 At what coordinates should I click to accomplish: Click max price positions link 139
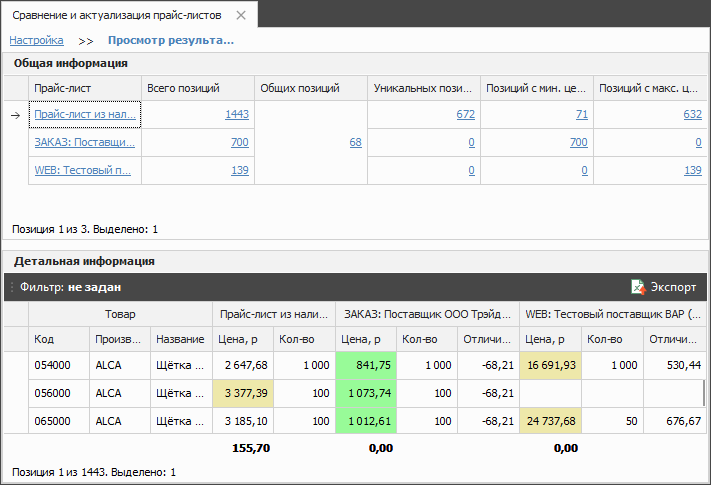tap(693, 170)
